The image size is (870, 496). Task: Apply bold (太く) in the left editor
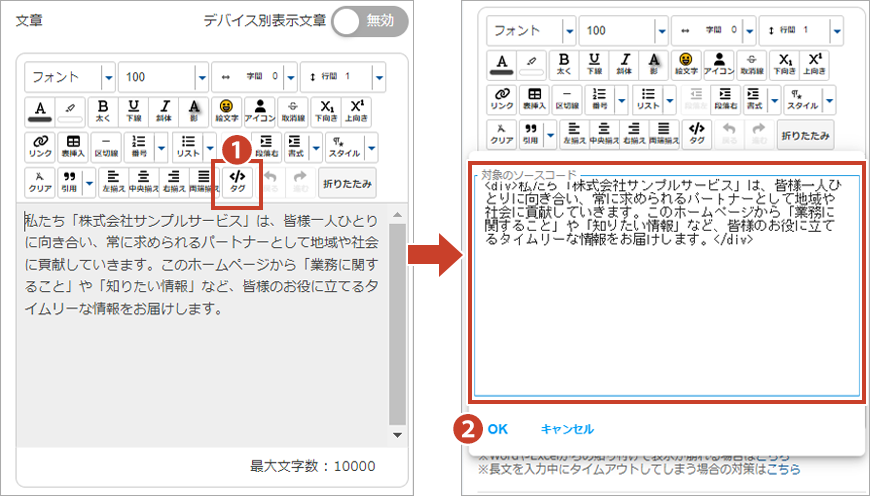pos(101,110)
